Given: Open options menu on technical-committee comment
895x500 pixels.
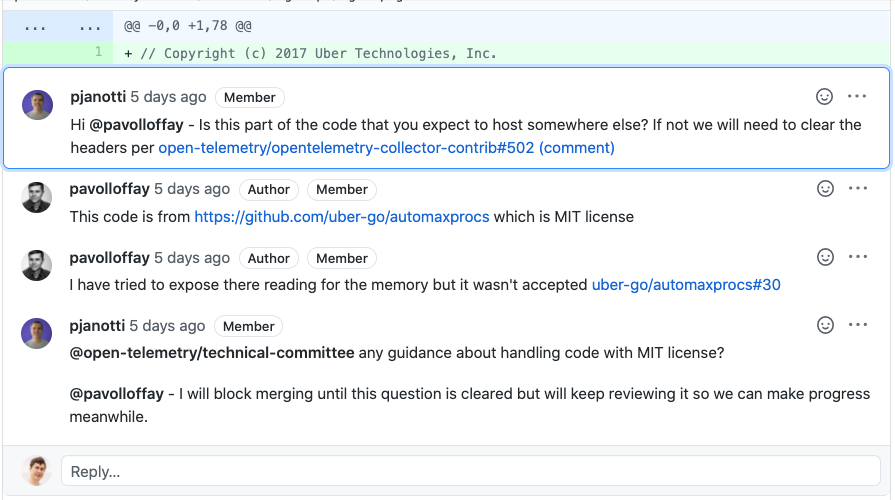Looking at the screenshot, I should (x=858, y=325).
